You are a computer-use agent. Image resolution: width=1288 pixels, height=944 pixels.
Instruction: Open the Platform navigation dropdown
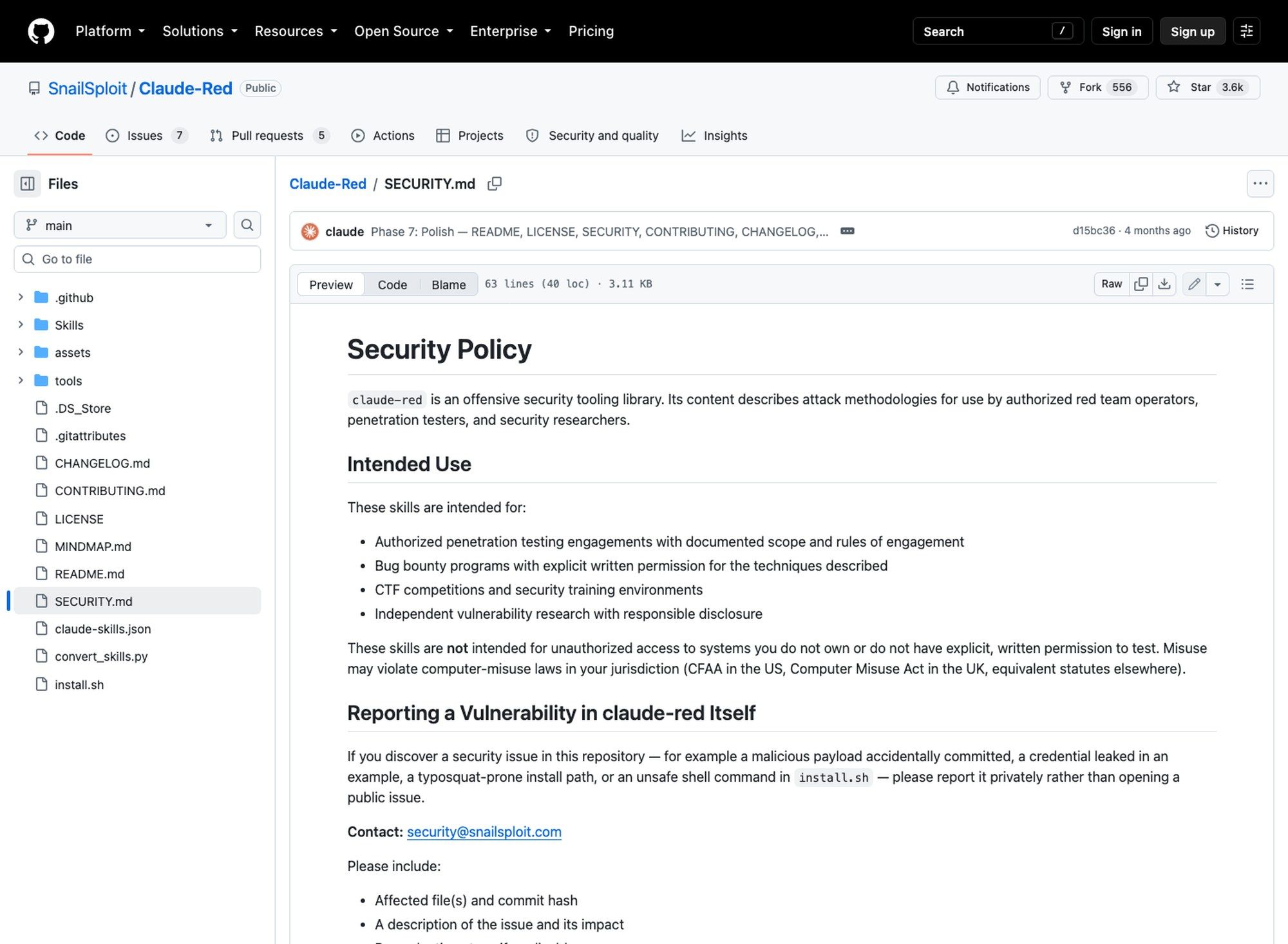[x=110, y=31]
